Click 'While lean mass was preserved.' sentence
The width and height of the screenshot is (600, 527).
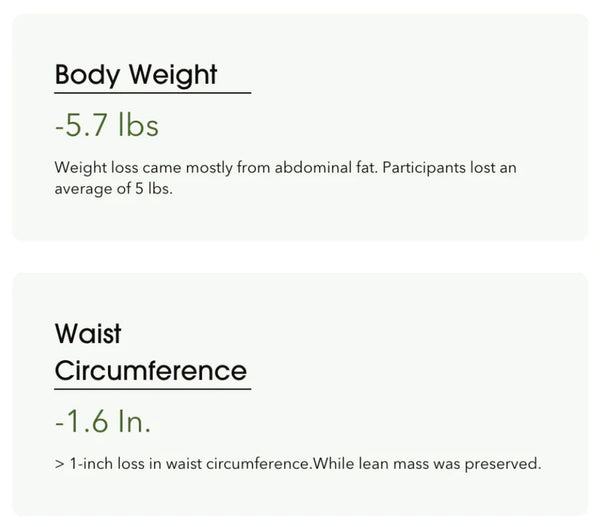(427, 464)
